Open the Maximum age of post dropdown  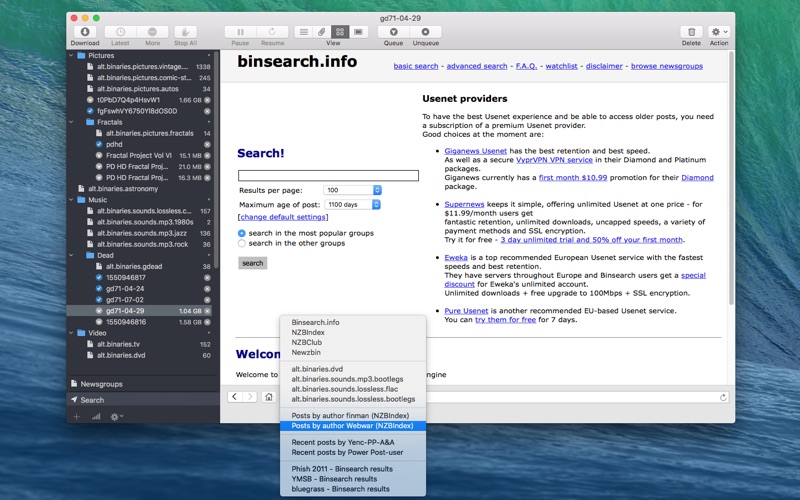tap(353, 205)
